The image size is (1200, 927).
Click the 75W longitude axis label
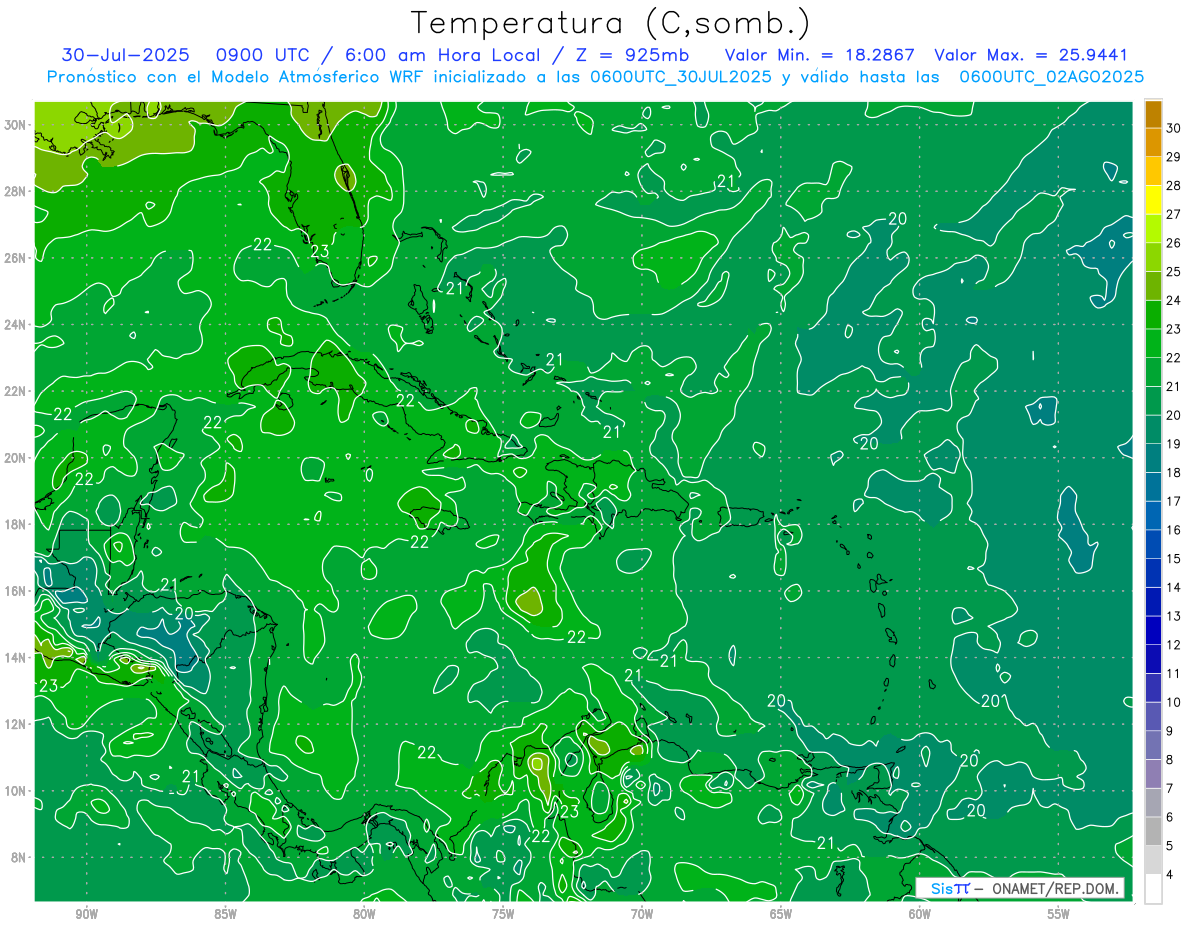503,914
